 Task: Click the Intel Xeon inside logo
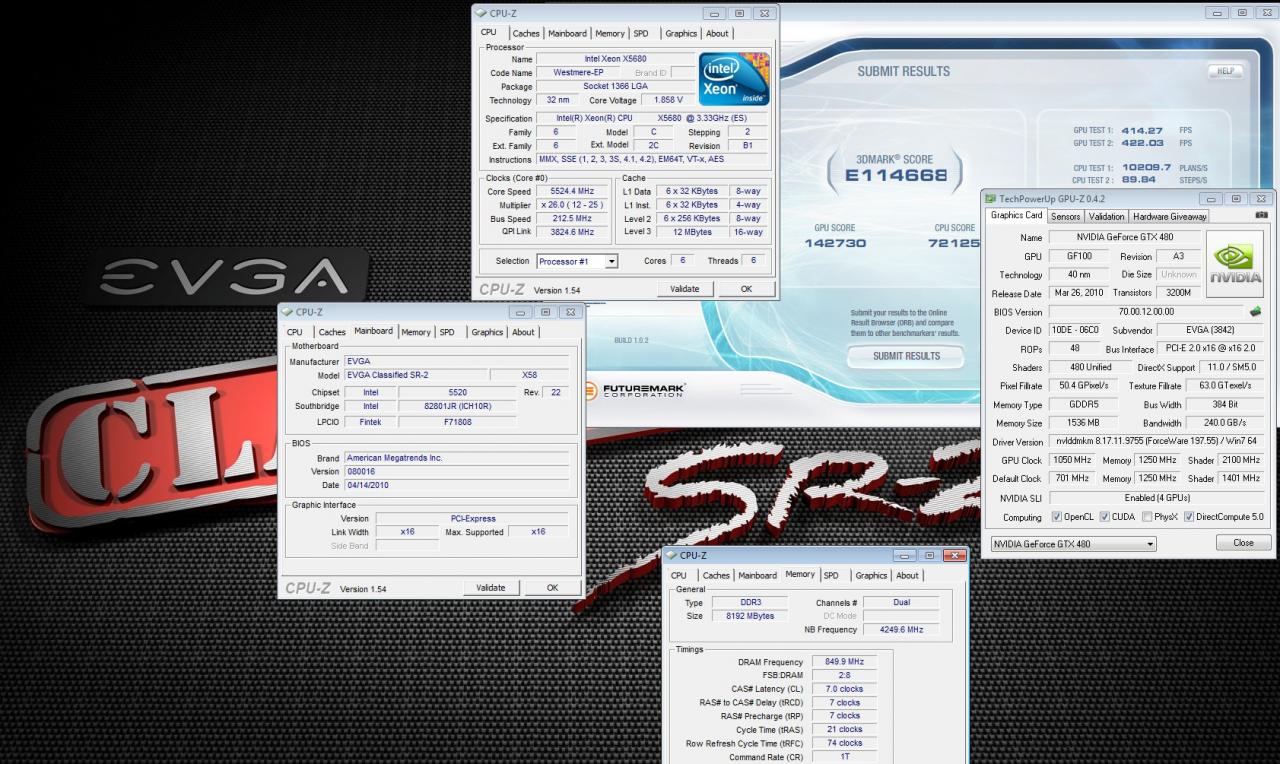pyautogui.click(x=734, y=79)
